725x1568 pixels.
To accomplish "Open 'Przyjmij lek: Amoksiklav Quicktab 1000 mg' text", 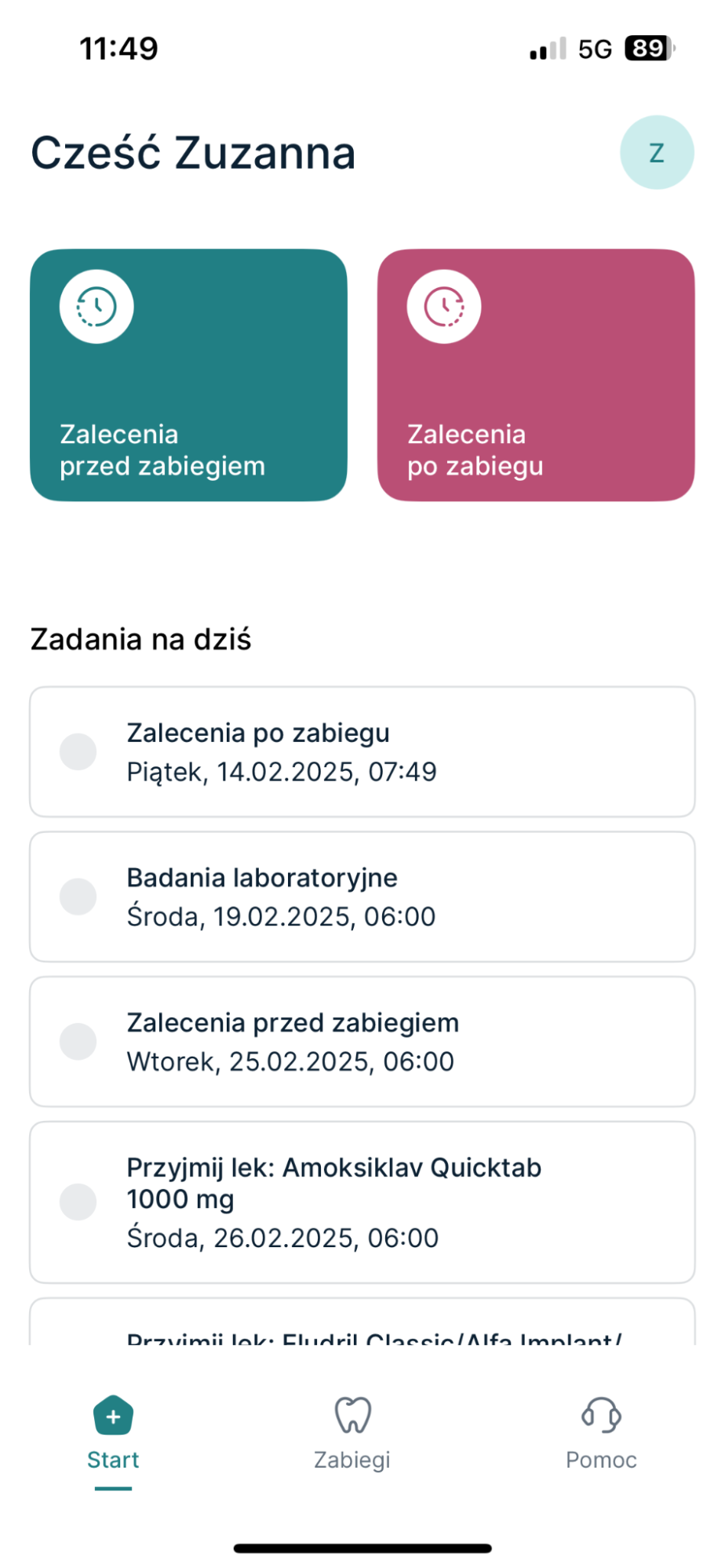I will point(333,1183).
